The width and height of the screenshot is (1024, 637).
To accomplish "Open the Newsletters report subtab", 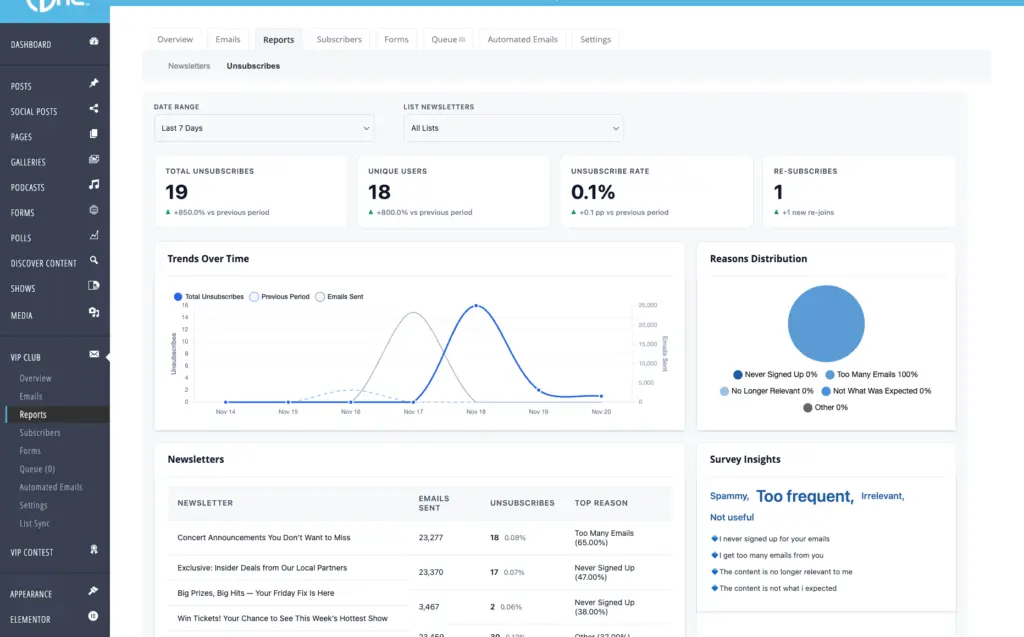I will (188, 65).
